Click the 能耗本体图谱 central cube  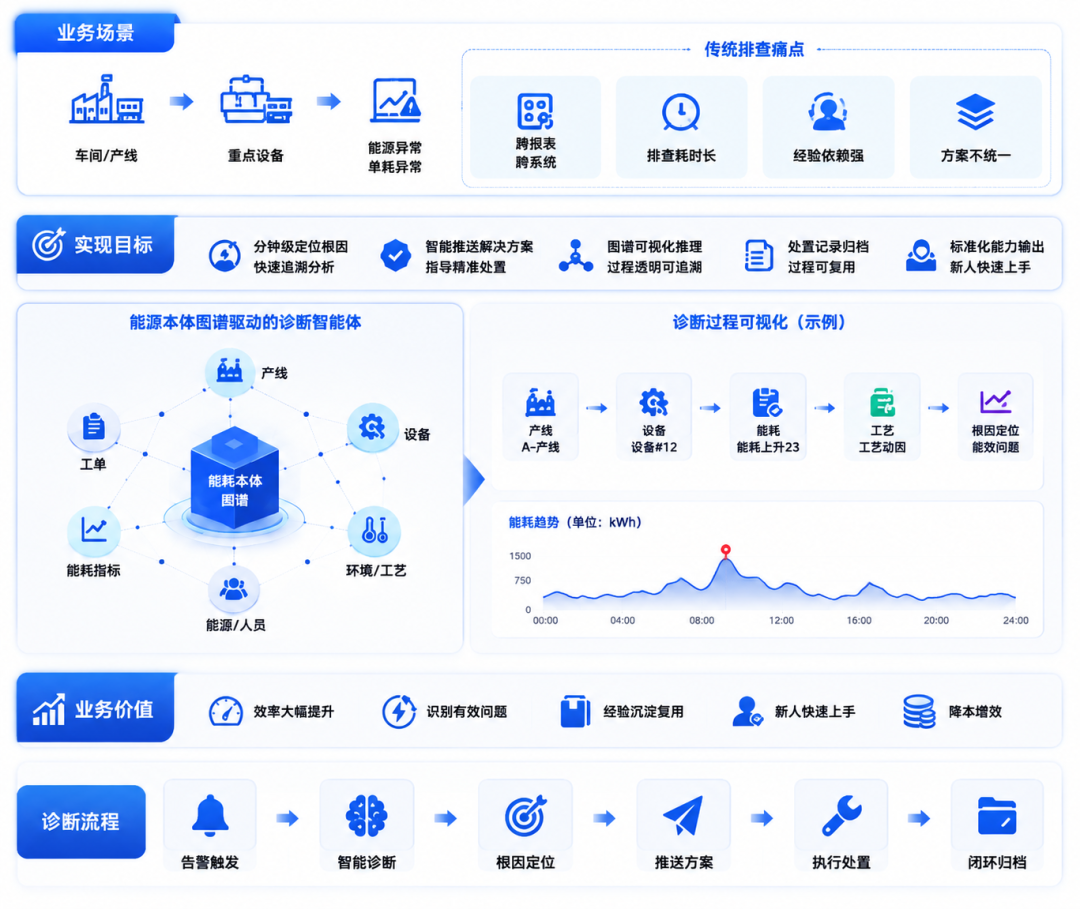point(235,479)
